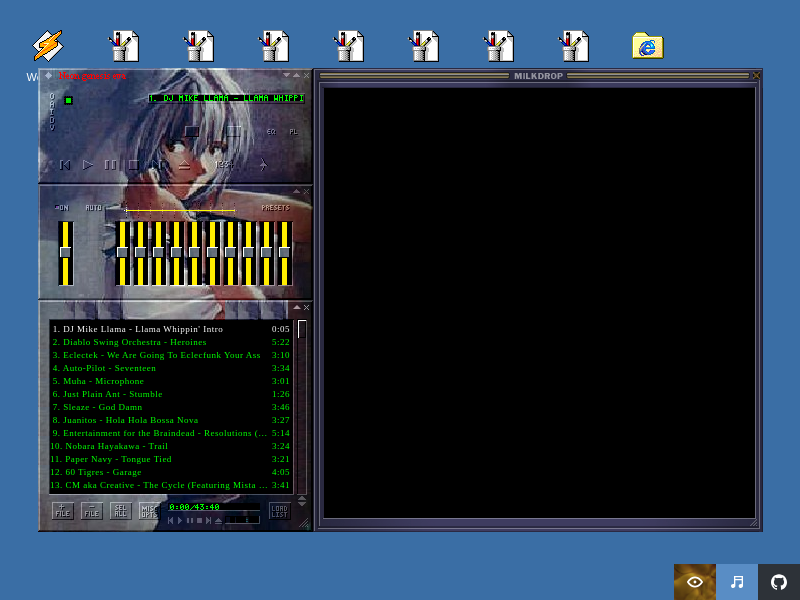
Task: Toggle the eye icon at the bottom right
Action: 695,582
